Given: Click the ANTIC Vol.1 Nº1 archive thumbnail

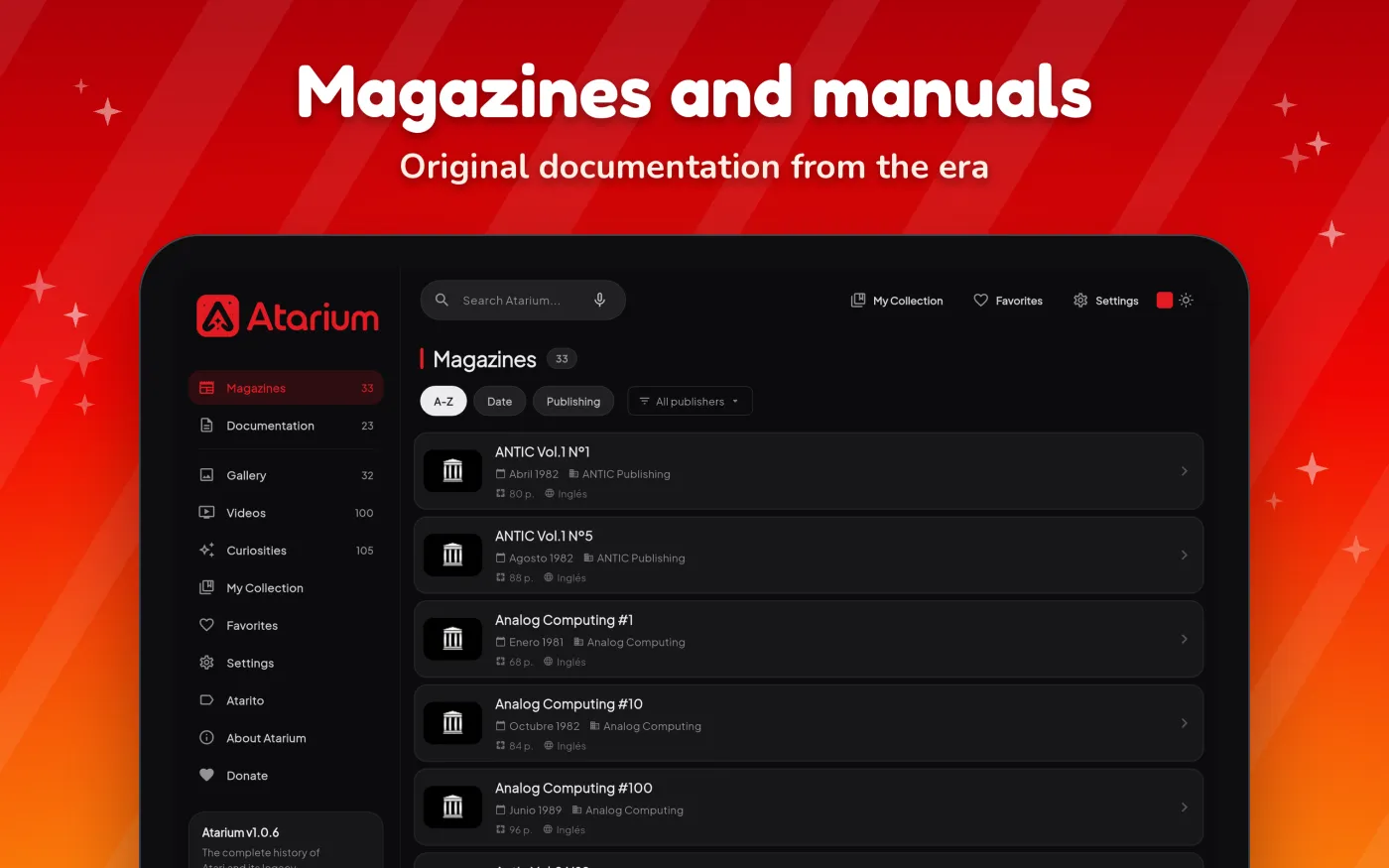Looking at the screenshot, I should 452,471.
